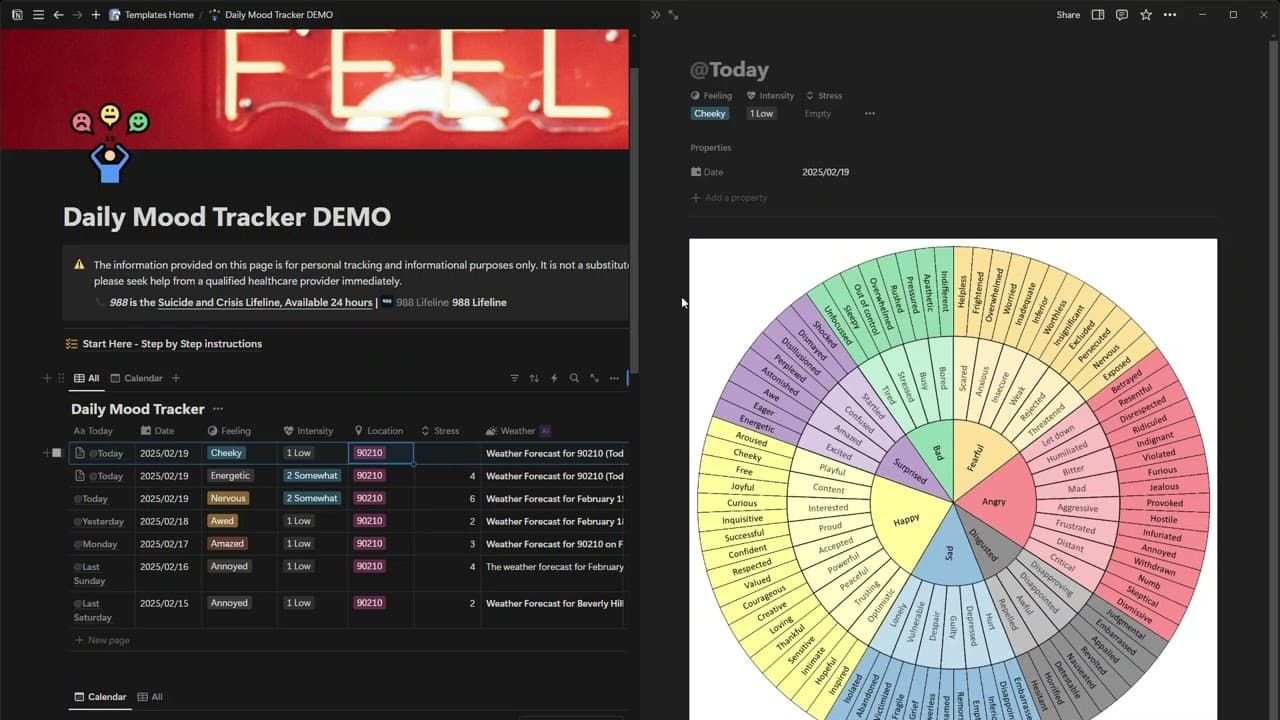
Task: Open the 1 Low intensity dropdown in side panel
Action: coord(762,114)
